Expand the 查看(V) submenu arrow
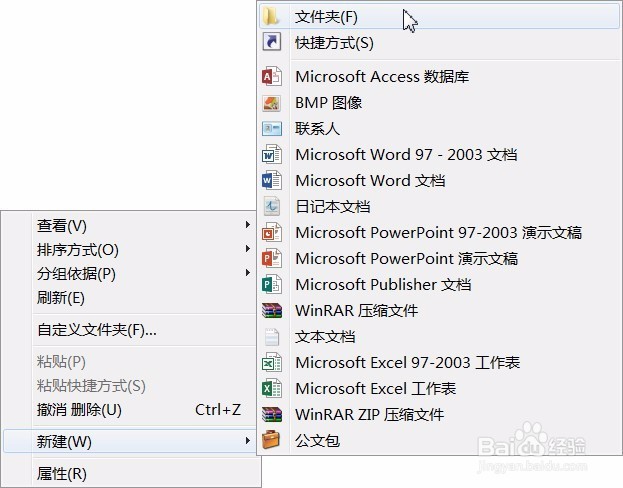This screenshot has width=623, height=488. [248, 225]
